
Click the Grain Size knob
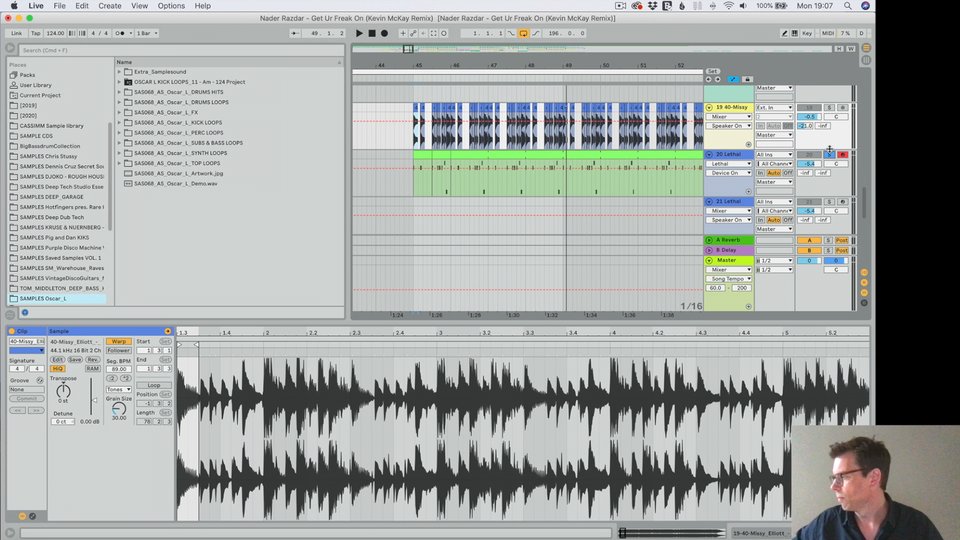(119, 408)
